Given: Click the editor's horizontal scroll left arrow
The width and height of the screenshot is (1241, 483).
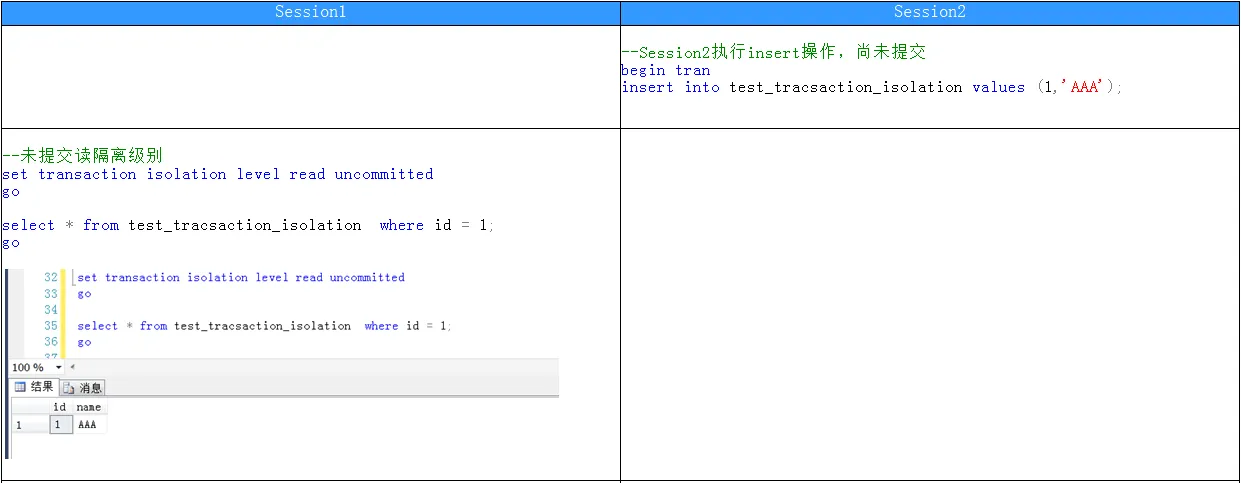Looking at the screenshot, I should pos(71,367).
